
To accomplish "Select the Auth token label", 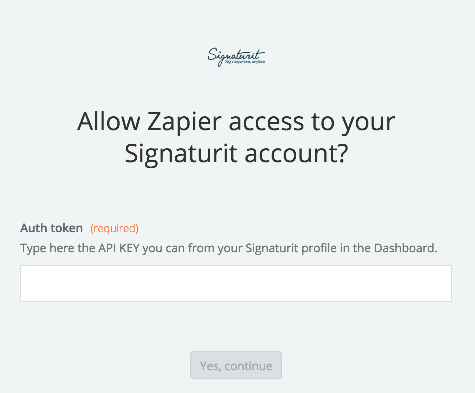I will tap(51, 228).
